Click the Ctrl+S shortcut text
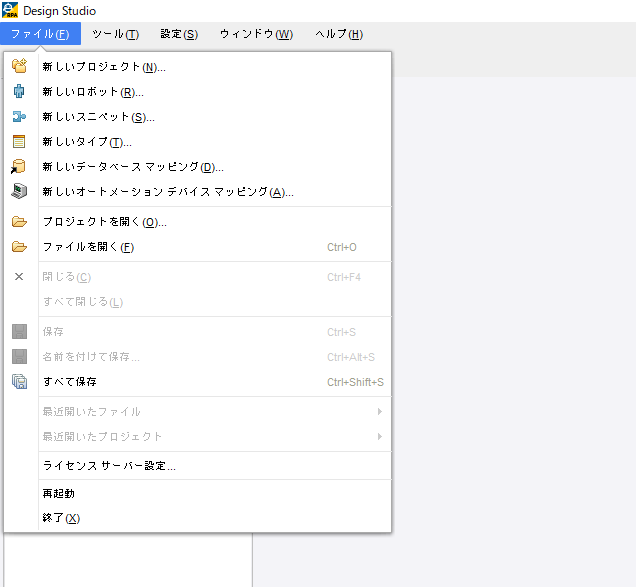 342,332
